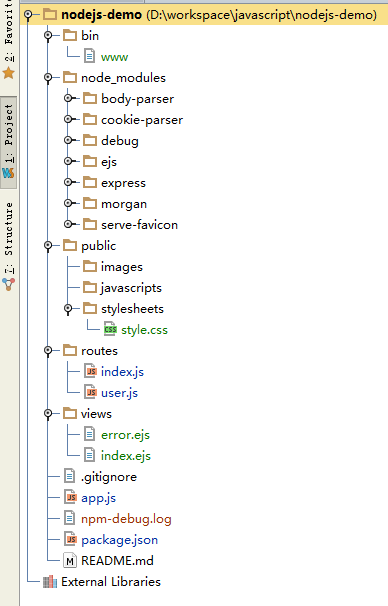
Task: Click the body-parser folder icon
Action: tap(90, 99)
